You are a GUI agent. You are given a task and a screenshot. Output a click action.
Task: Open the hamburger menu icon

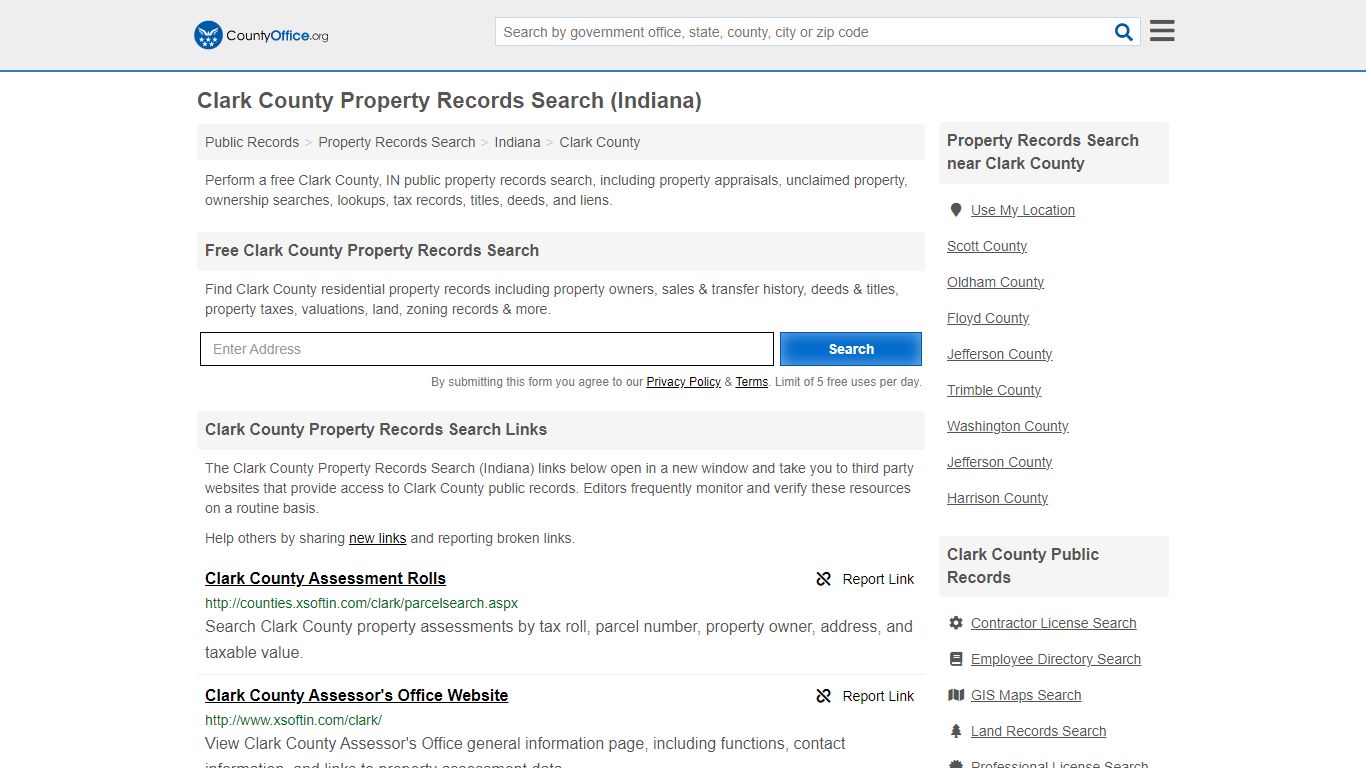tap(1162, 31)
